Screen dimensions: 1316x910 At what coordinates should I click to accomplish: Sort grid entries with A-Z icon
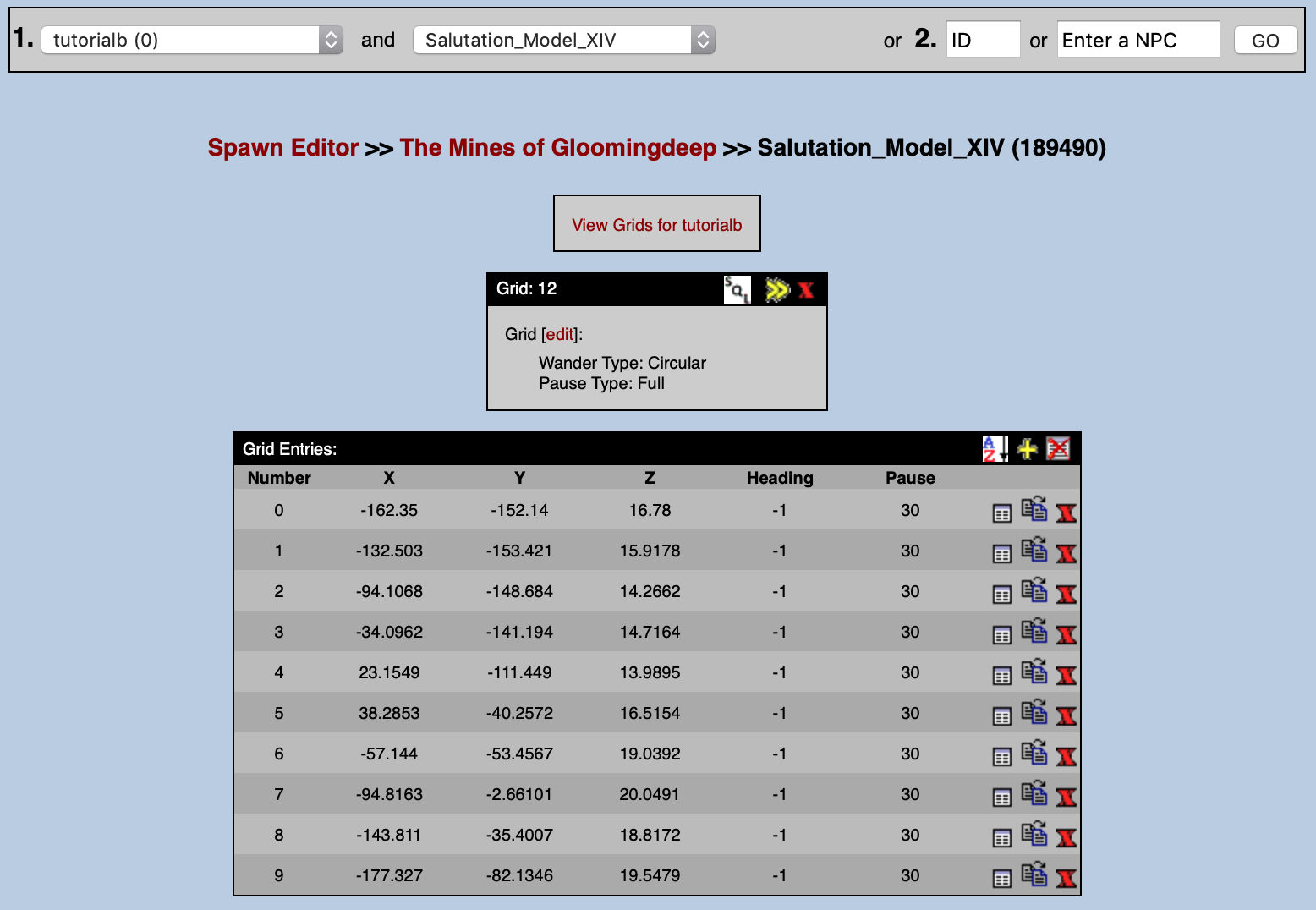tap(995, 449)
